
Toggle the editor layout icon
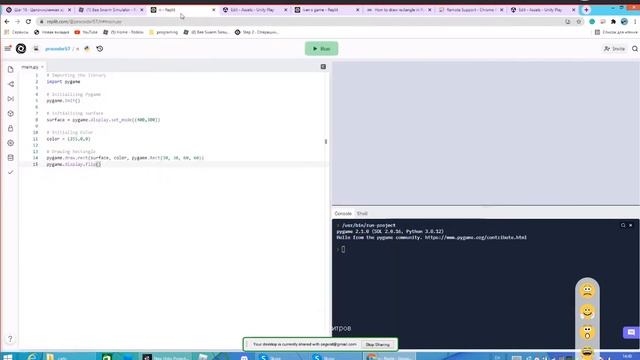pos(323,67)
